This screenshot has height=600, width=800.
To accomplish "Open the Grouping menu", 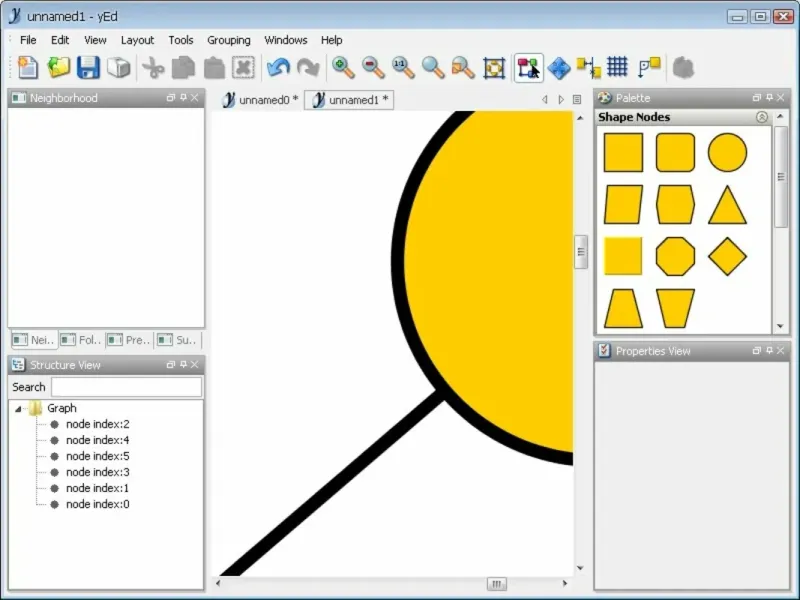I will click(x=229, y=40).
